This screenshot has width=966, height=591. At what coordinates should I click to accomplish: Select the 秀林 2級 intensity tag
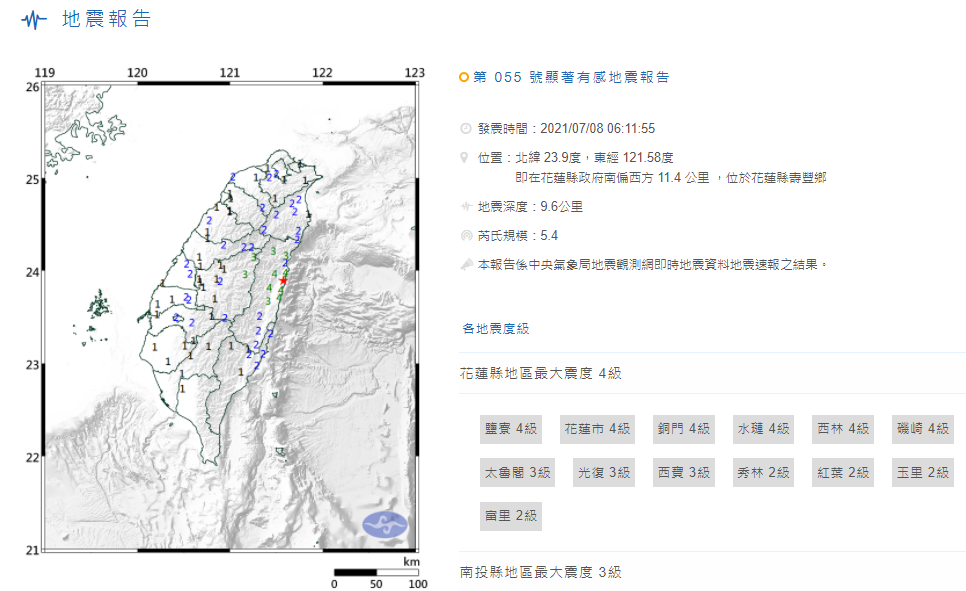(763, 473)
